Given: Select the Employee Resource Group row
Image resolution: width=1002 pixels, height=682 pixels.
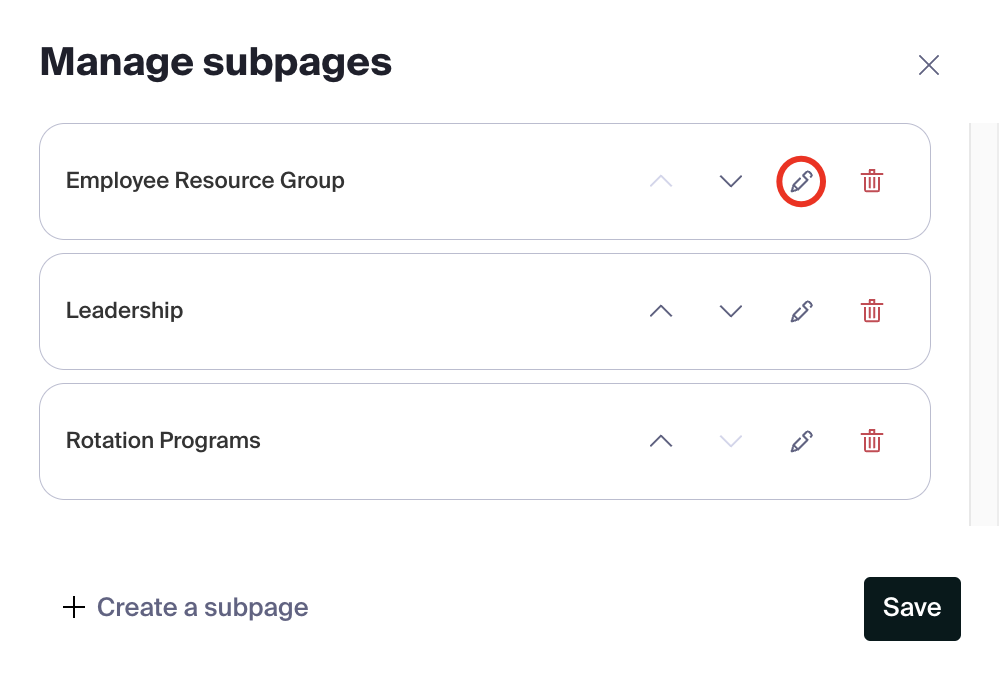Looking at the screenshot, I should coord(484,182).
